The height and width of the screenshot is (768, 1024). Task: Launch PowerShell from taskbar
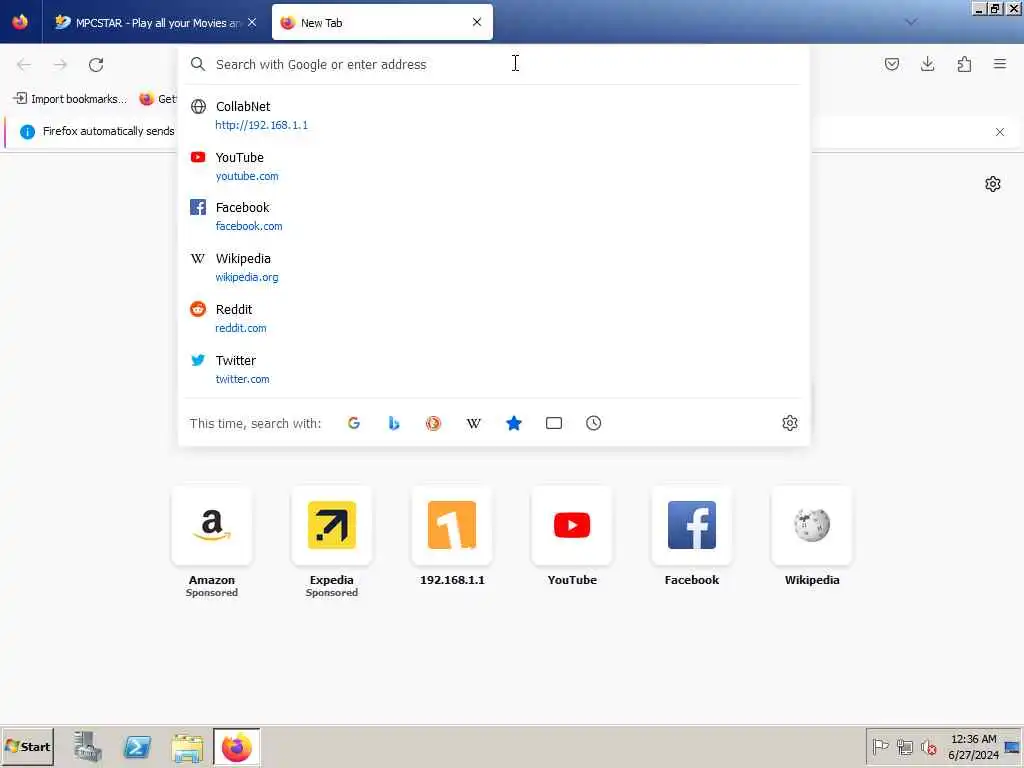pyautogui.click(x=137, y=746)
